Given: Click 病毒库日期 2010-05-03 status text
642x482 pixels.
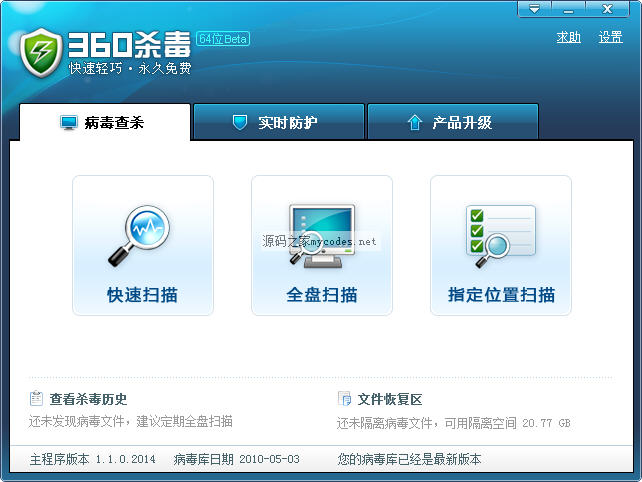Looking at the screenshot, I should [237, 459].
